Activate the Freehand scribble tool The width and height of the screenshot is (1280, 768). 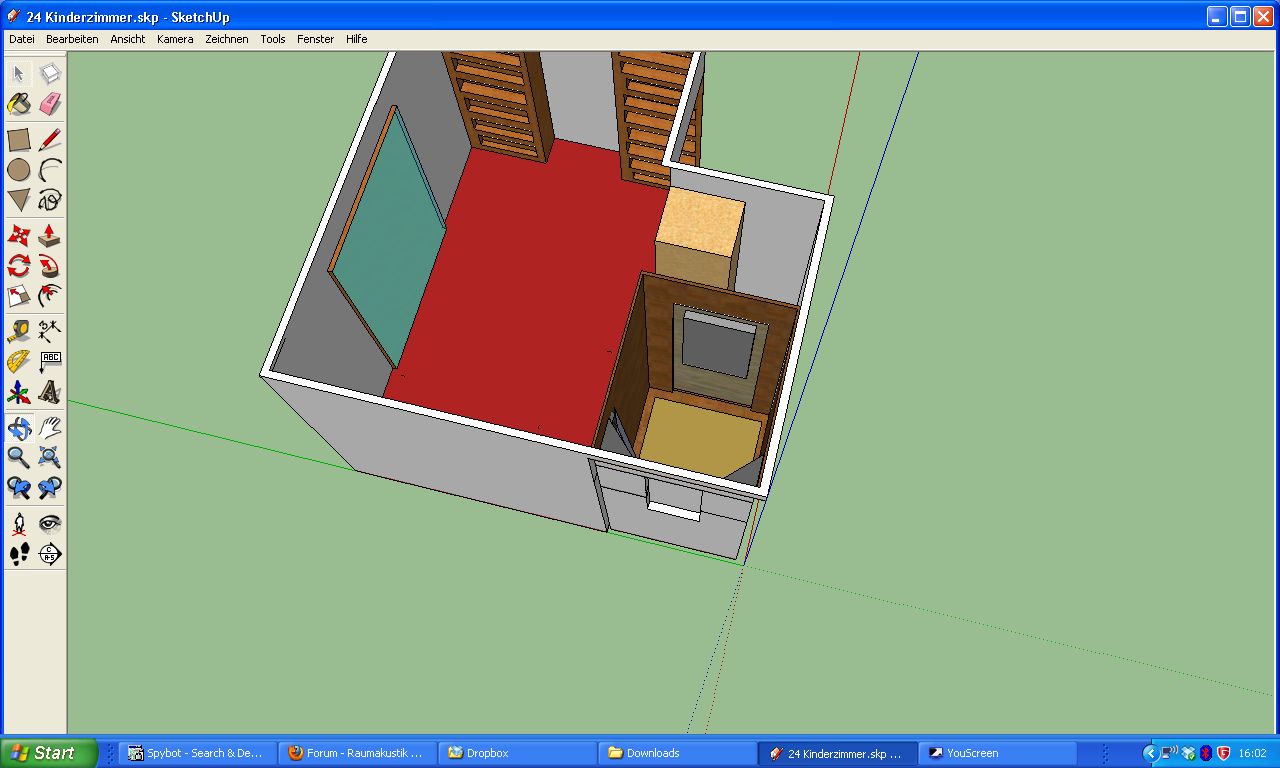50,200
